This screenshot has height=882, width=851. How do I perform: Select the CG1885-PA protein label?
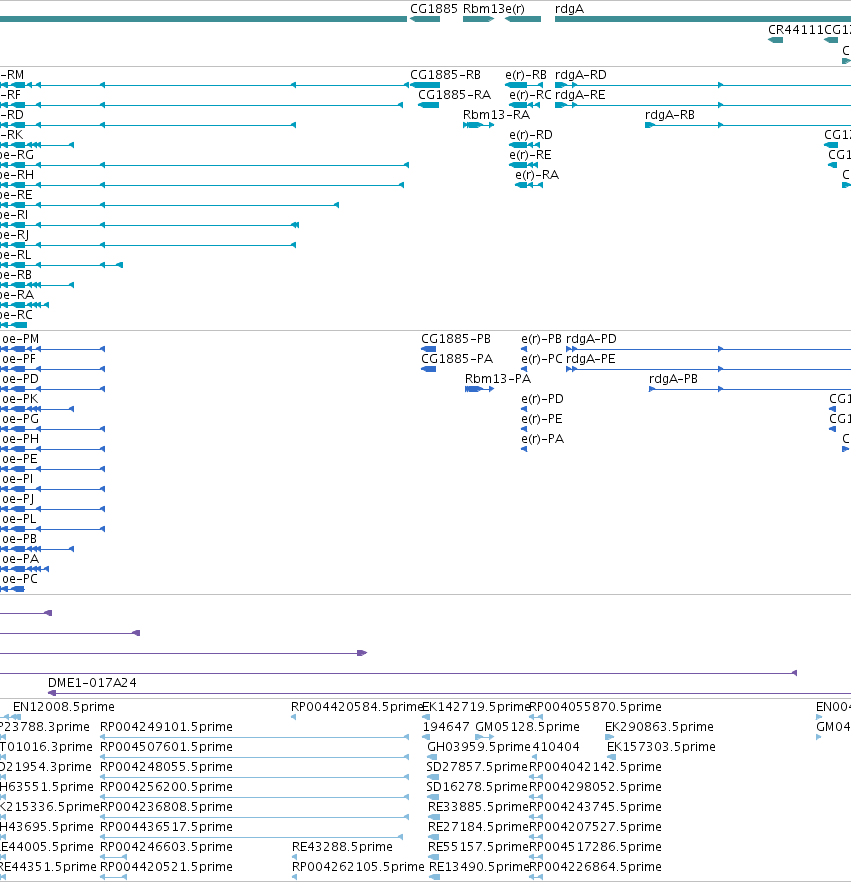(x=457, y=359)
